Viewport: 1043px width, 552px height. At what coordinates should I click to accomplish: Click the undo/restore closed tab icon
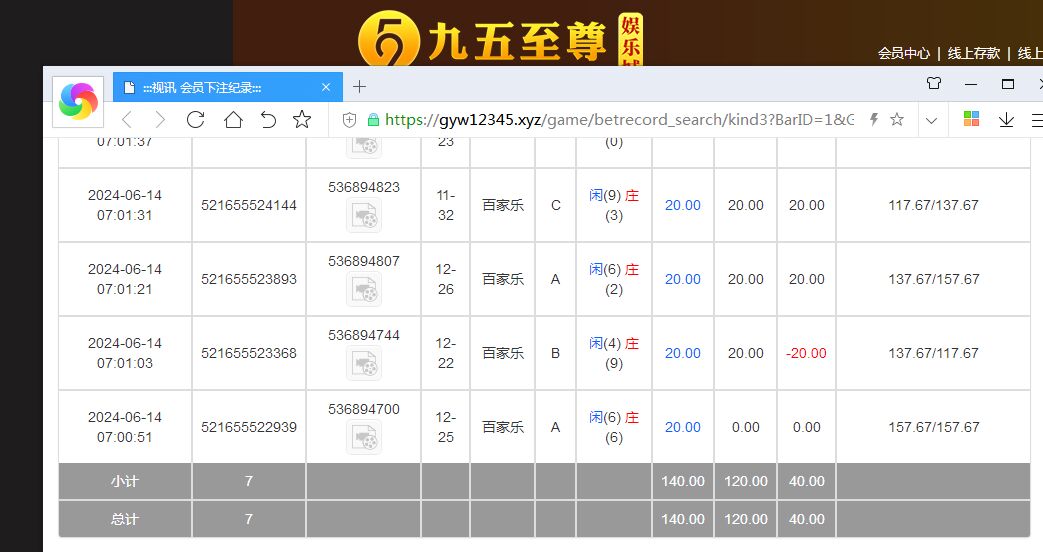click(268, 120)
